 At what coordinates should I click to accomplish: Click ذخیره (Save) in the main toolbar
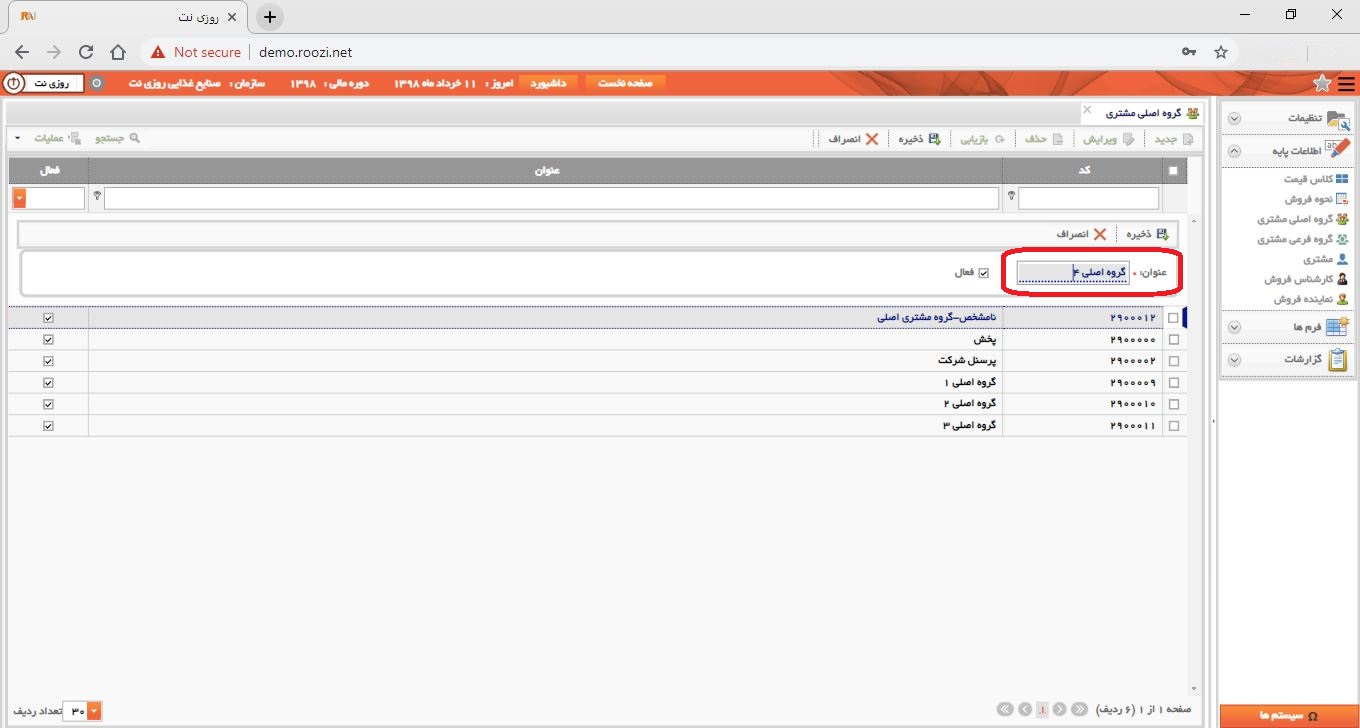point(920,139)
